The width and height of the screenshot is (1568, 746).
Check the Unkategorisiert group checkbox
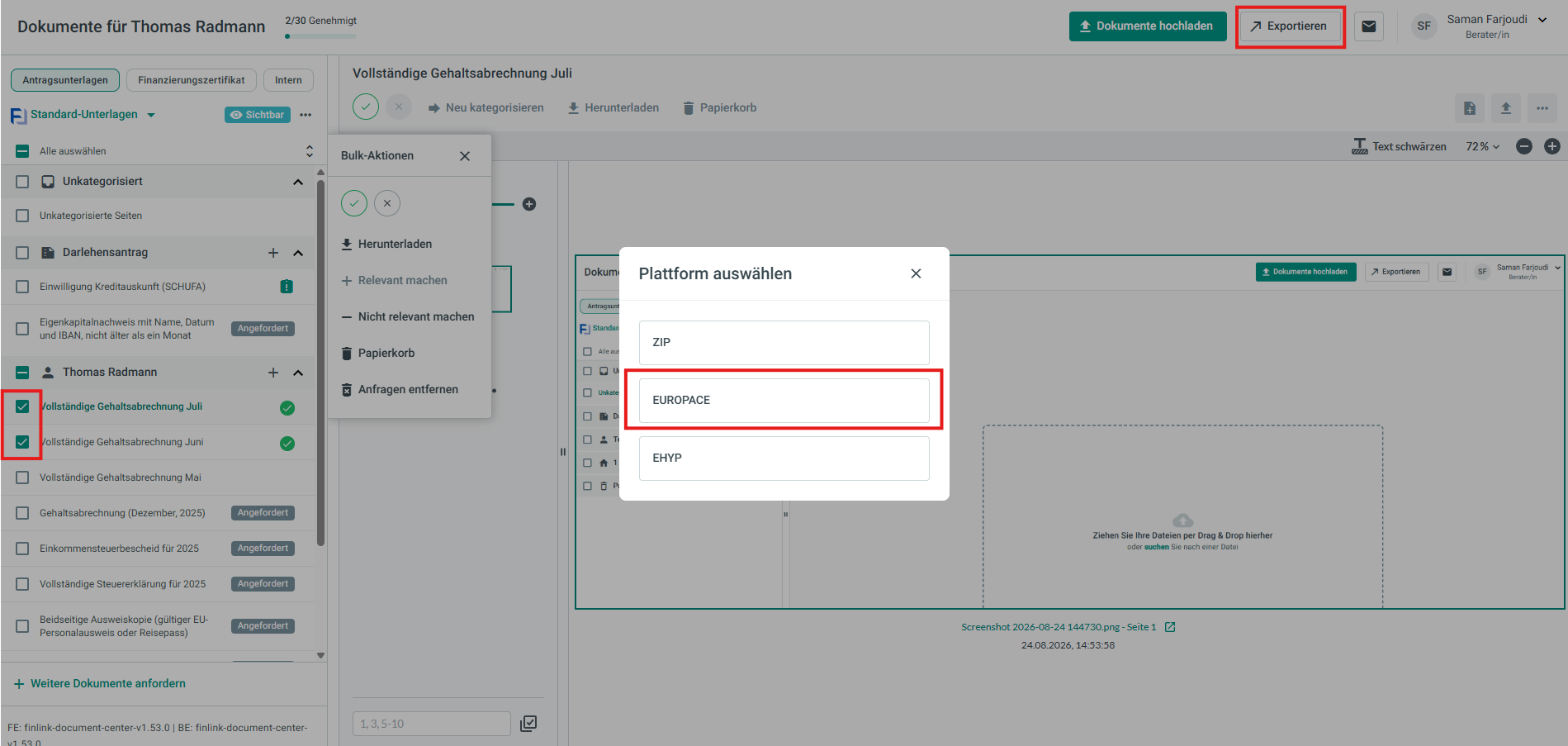click(x=22, y=182)
